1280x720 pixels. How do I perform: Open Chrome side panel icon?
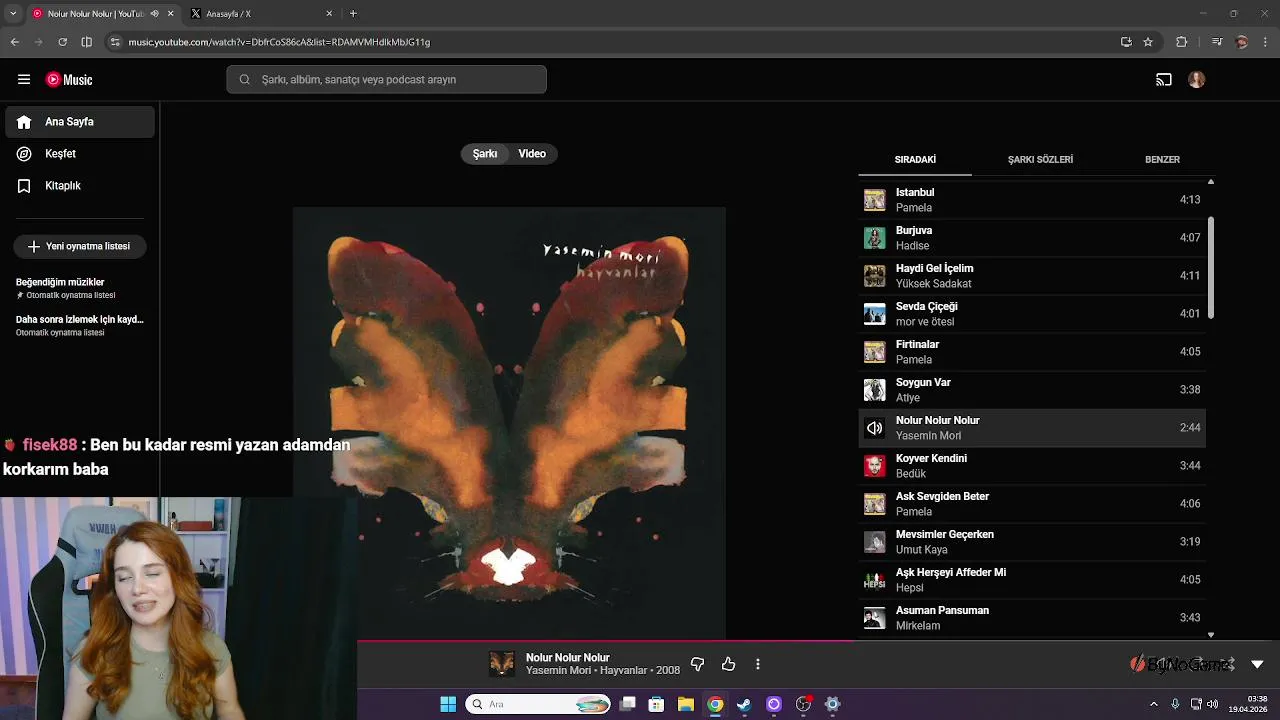click(x=86, y=42)
